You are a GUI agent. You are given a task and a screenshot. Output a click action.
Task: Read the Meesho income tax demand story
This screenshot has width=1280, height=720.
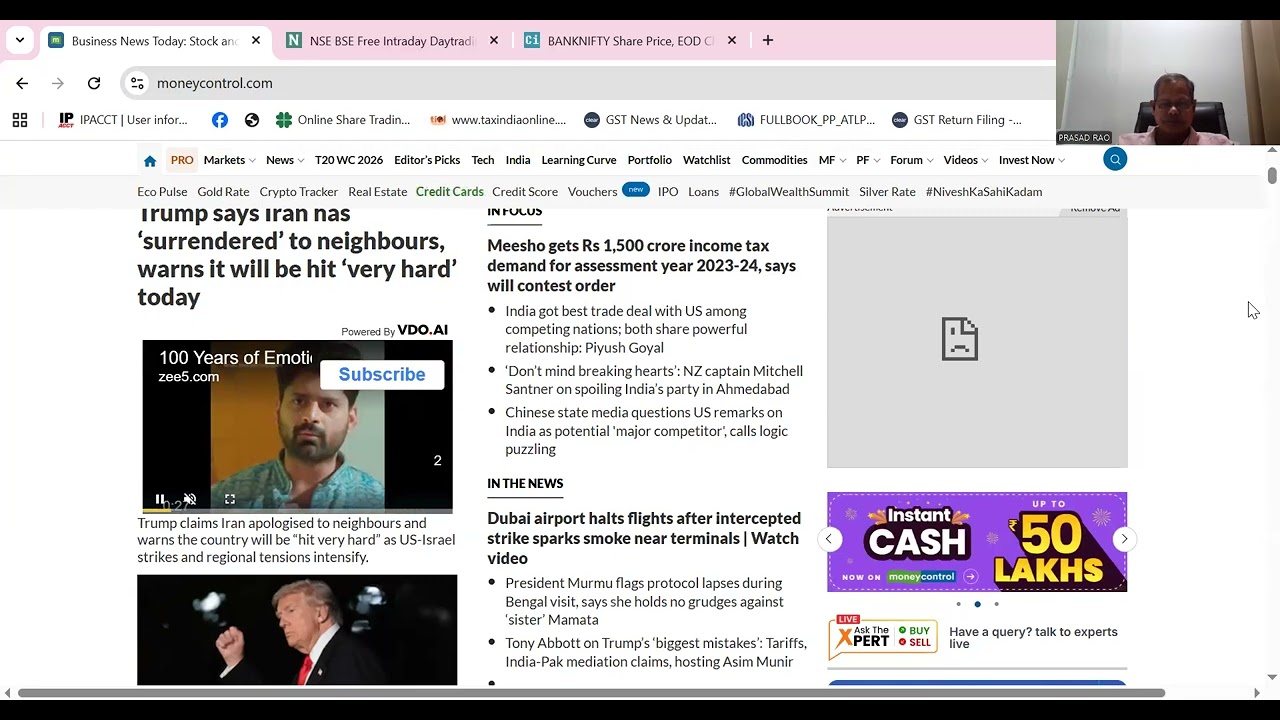coord(641,265)
